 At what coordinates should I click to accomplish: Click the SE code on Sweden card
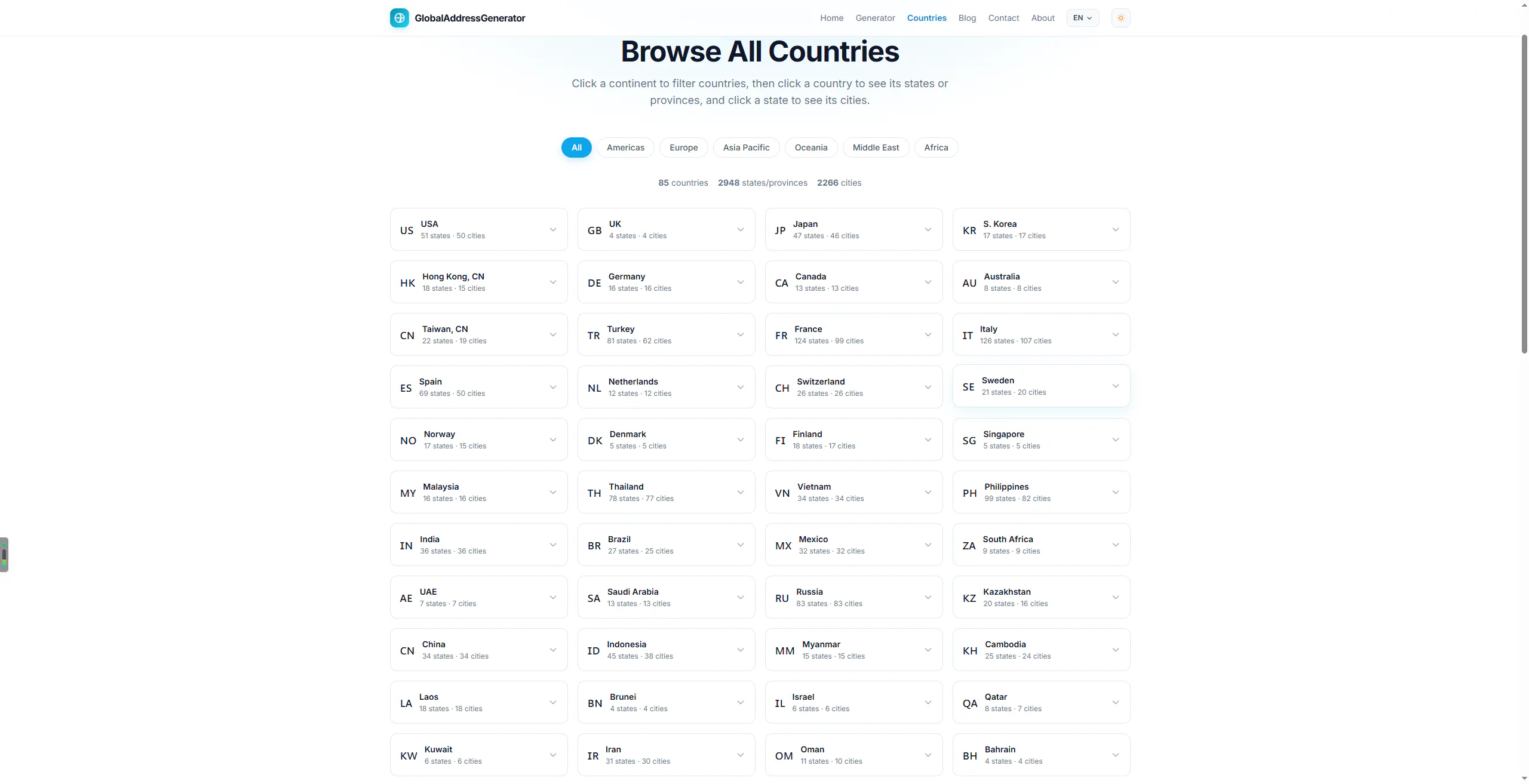point(969,387)
